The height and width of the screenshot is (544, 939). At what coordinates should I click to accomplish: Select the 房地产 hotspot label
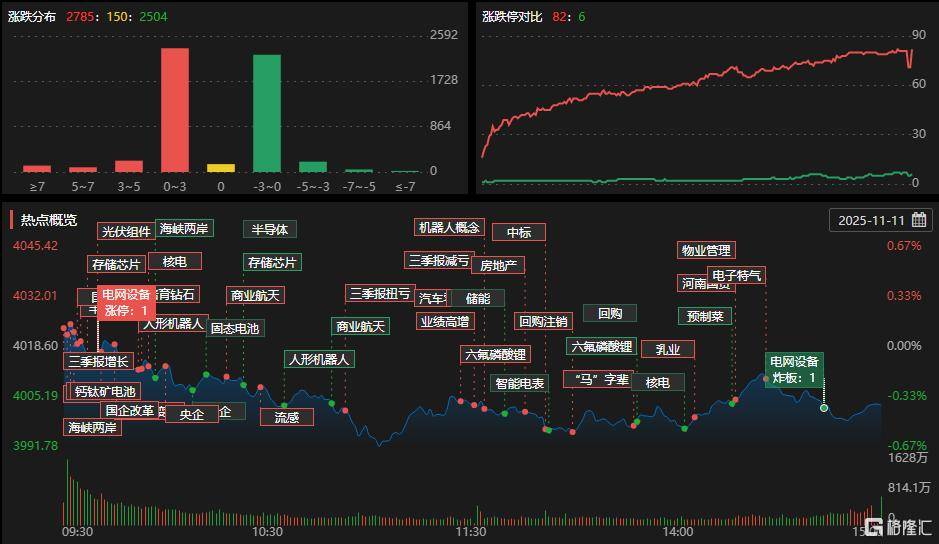pos(497,265)
